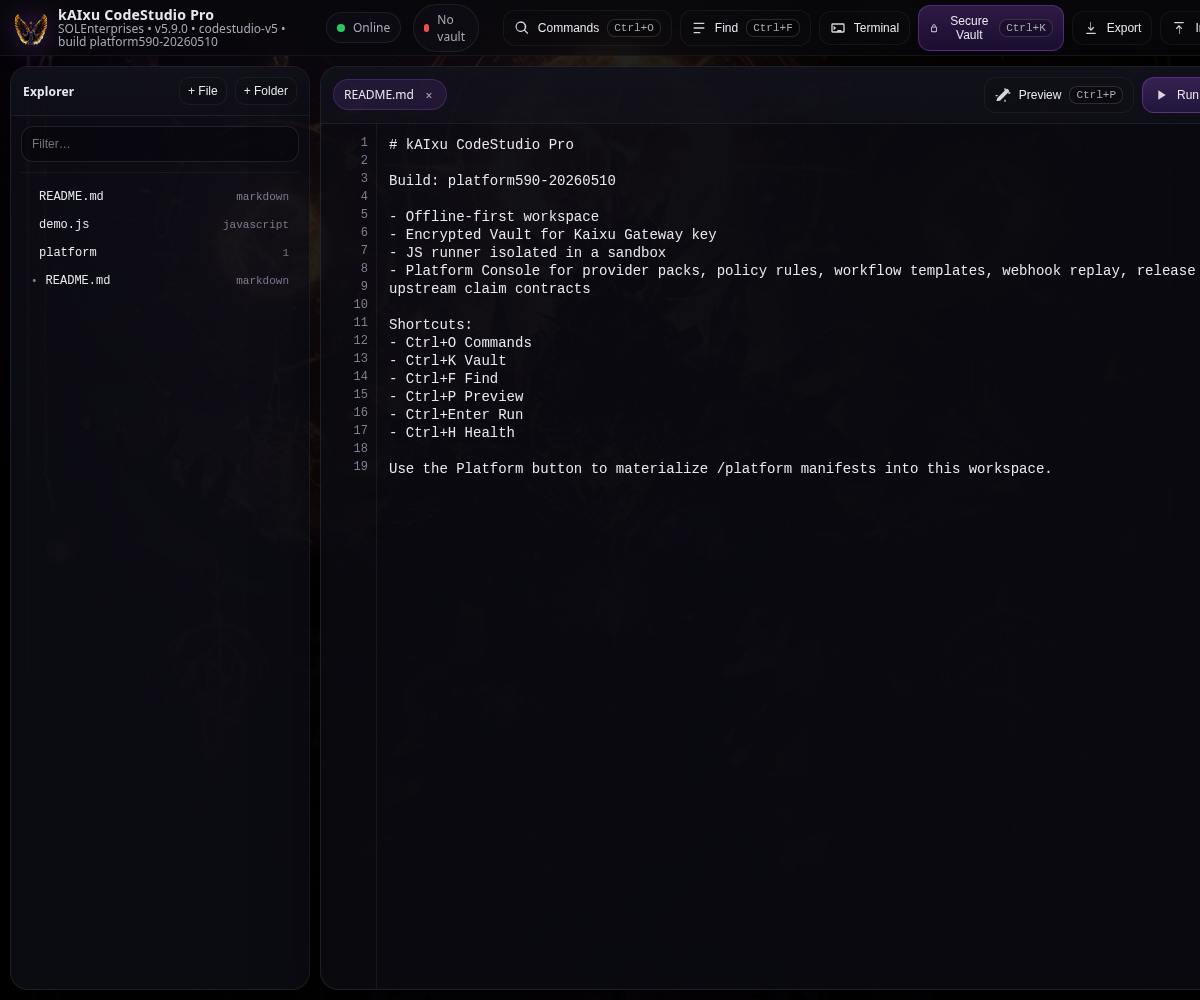1200x1000 pixels.
Task: Click the Commands magnifier icon
Action: tap(522, 28)
